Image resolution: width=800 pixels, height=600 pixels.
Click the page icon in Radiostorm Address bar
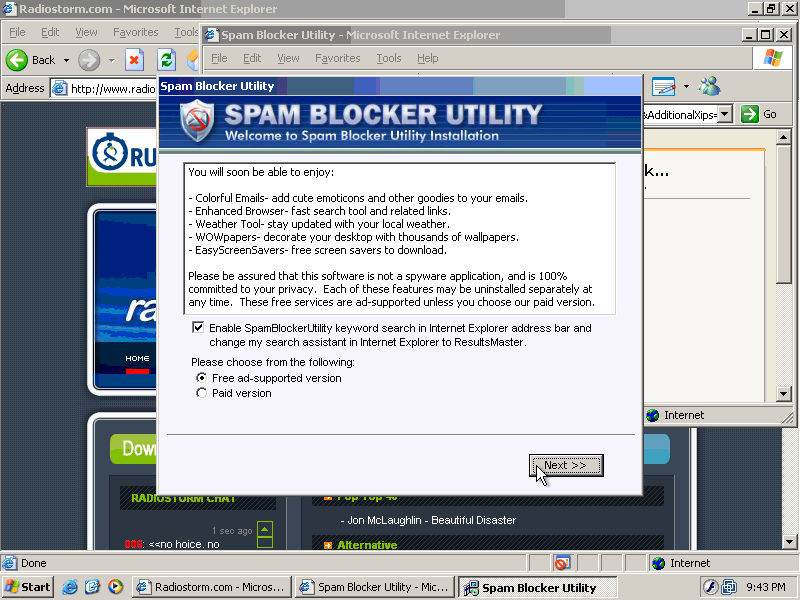pos(60,88)
